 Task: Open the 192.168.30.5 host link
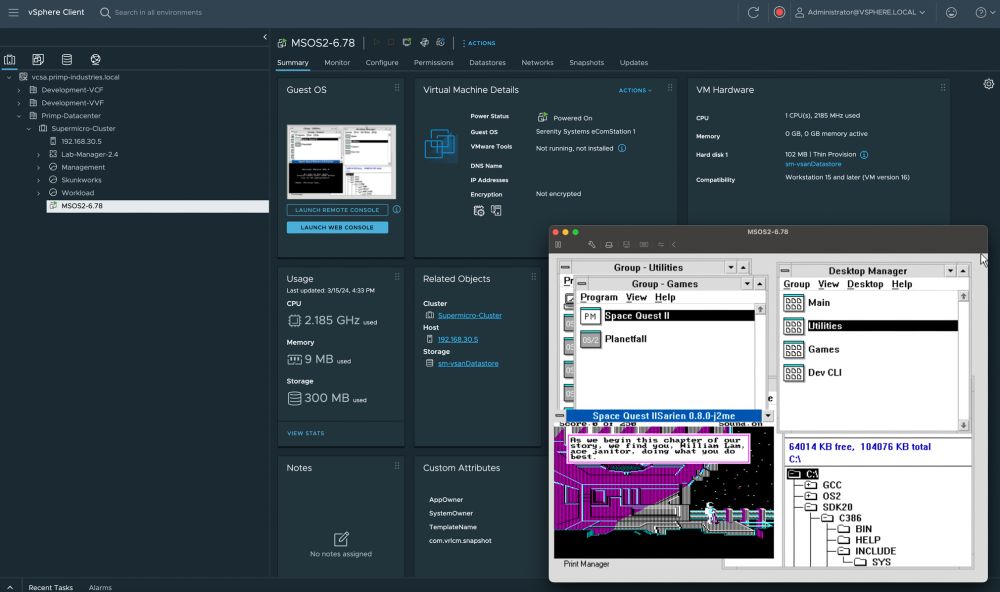click(x=457, y=339)
